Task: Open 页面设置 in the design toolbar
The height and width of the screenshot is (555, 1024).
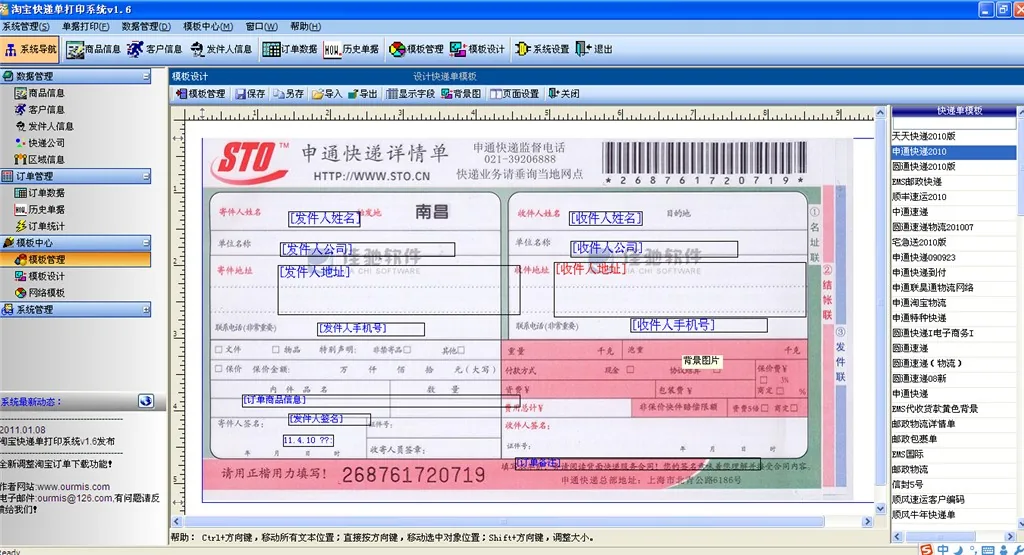Action: [x=515, y=93]
